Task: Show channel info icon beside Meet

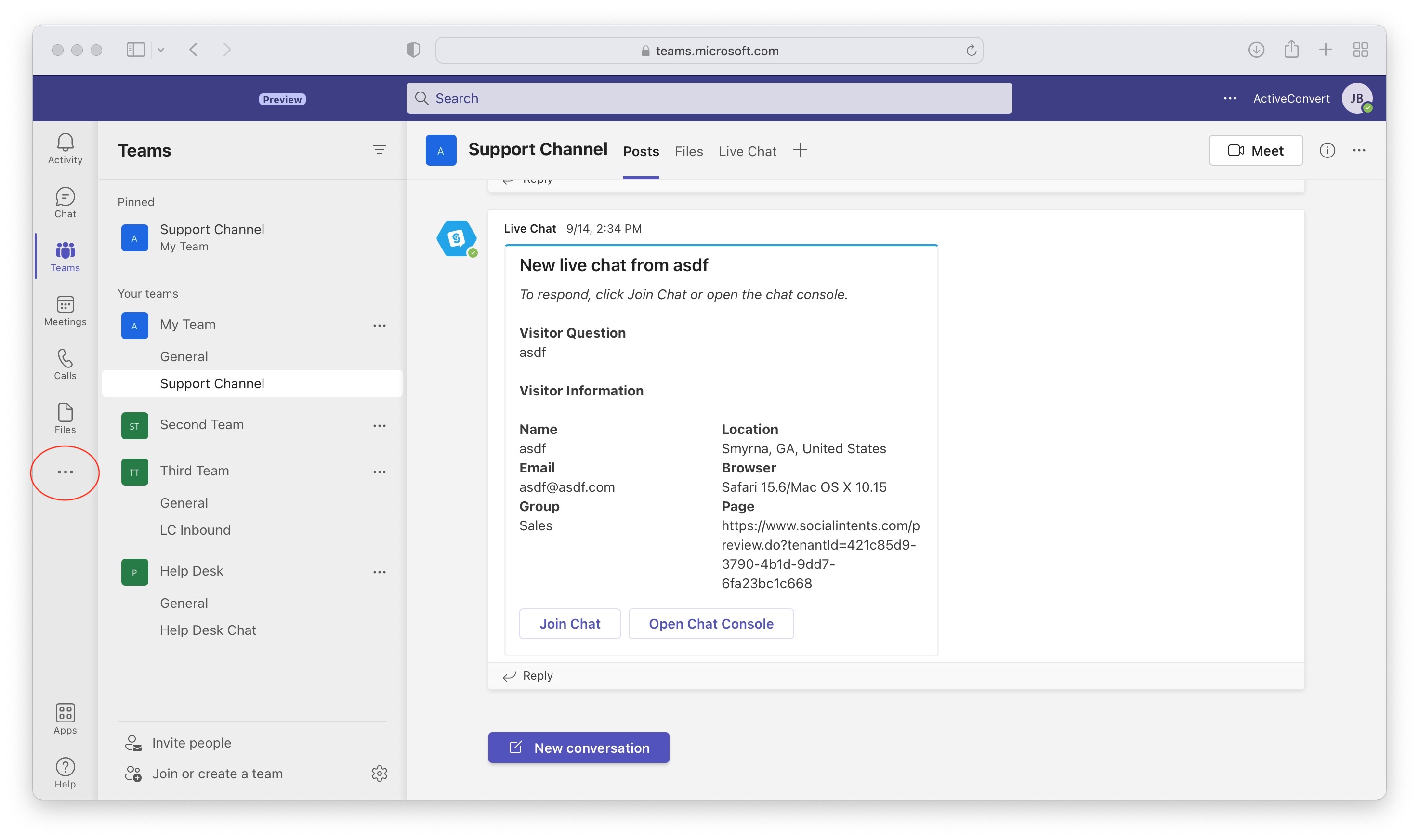Action: [x=1327, y=150]
